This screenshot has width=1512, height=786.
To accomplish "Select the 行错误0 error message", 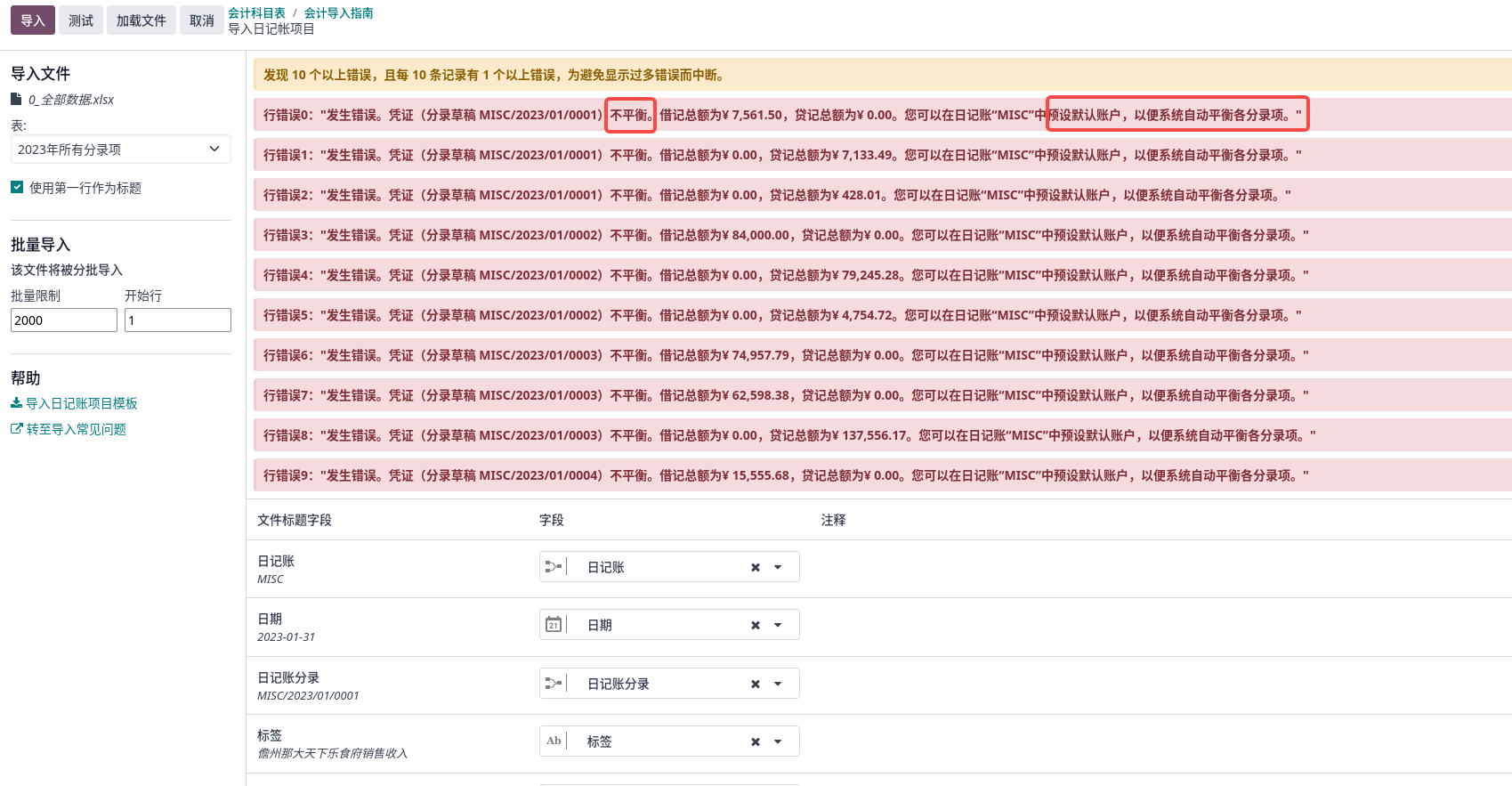I will (882, 115).
